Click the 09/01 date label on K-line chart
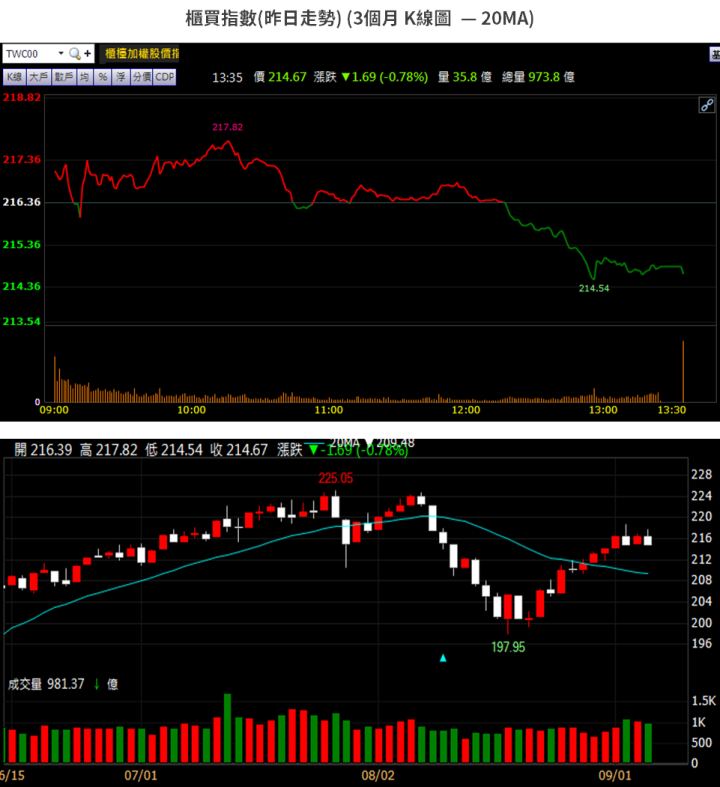This screenshot has width=720, height=787. pos(614,775)
